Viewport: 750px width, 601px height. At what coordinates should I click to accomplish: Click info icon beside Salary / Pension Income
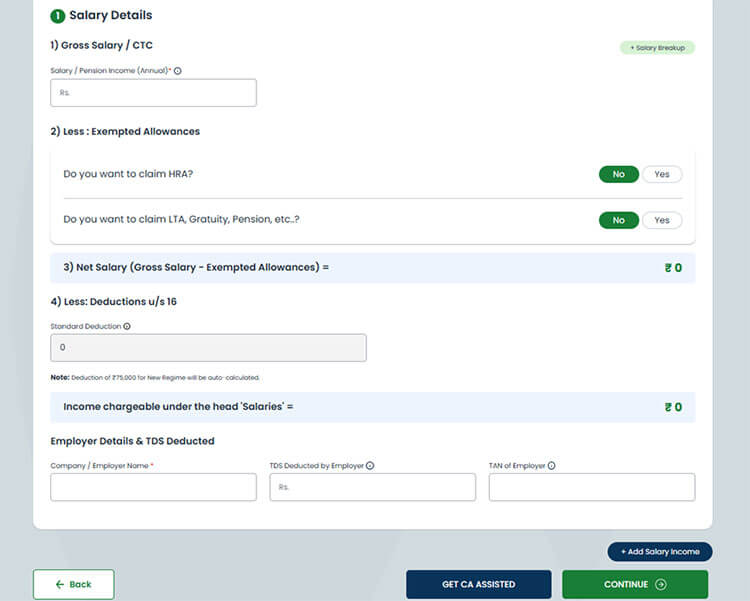177,71
